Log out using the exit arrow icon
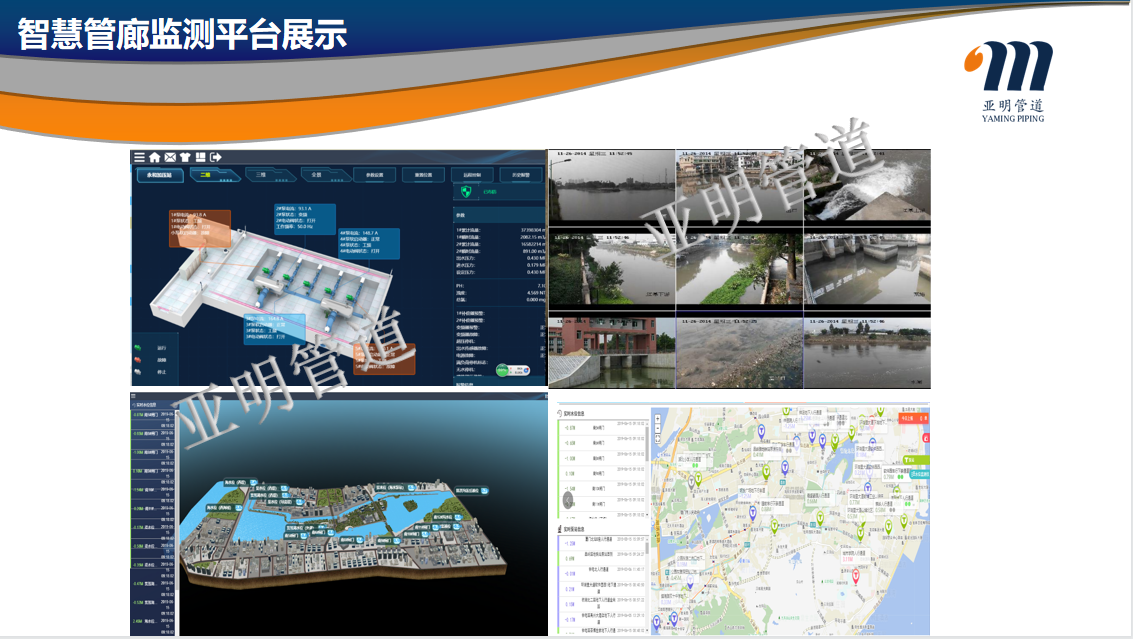Screen dimensions: 1133x639 pyautogui.click(x=215, y=157)
